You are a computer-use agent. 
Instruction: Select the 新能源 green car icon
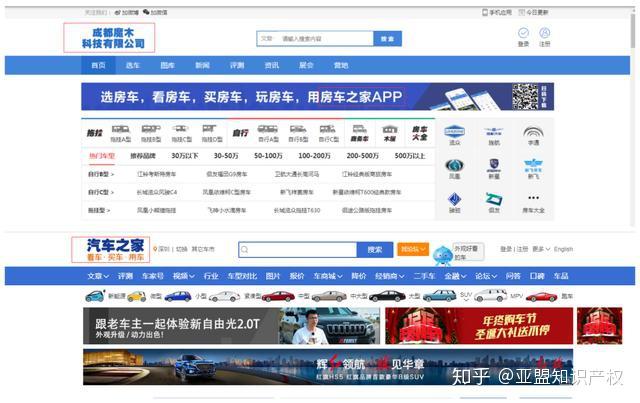95,296
